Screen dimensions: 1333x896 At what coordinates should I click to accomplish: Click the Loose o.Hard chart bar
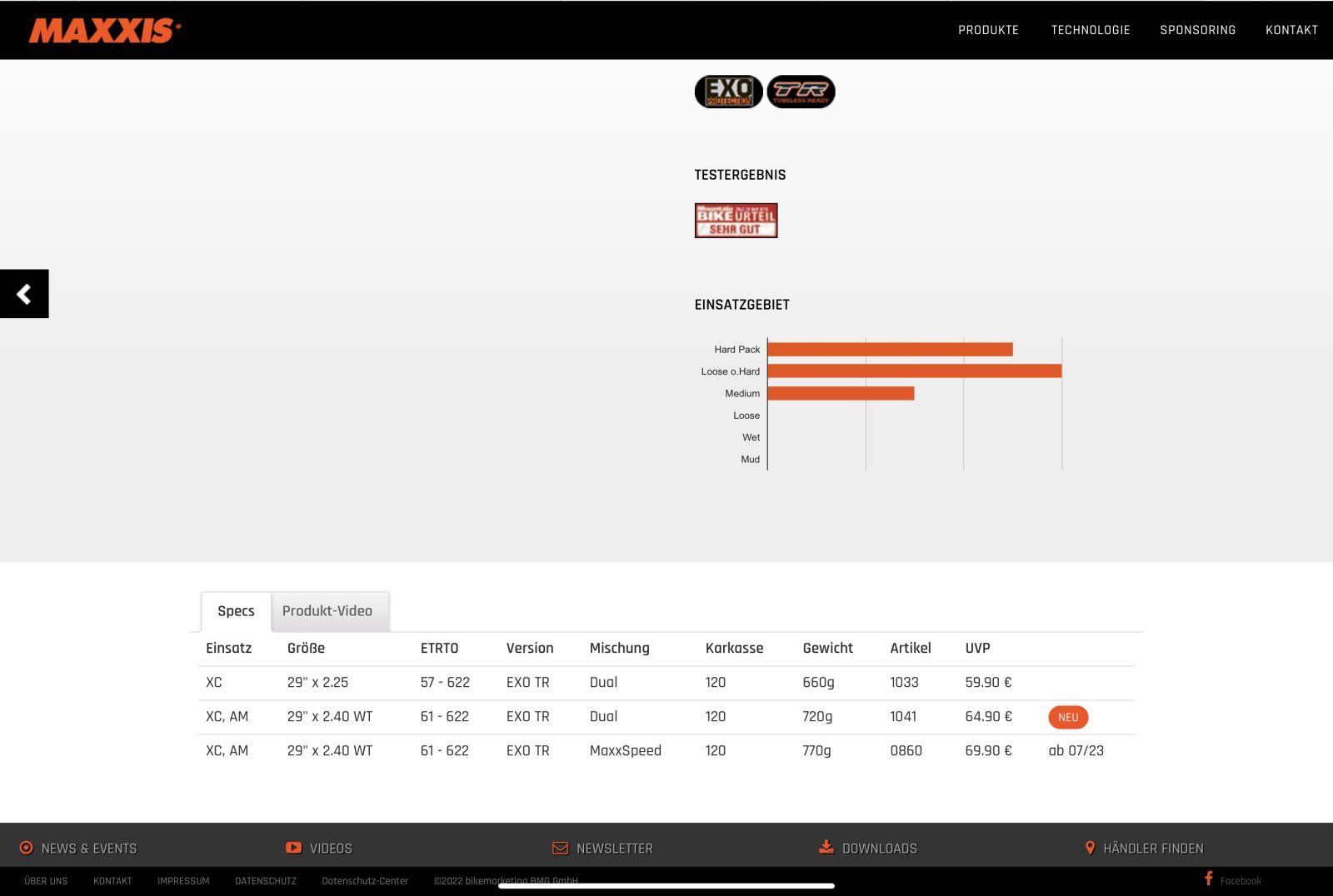(914, 371)
